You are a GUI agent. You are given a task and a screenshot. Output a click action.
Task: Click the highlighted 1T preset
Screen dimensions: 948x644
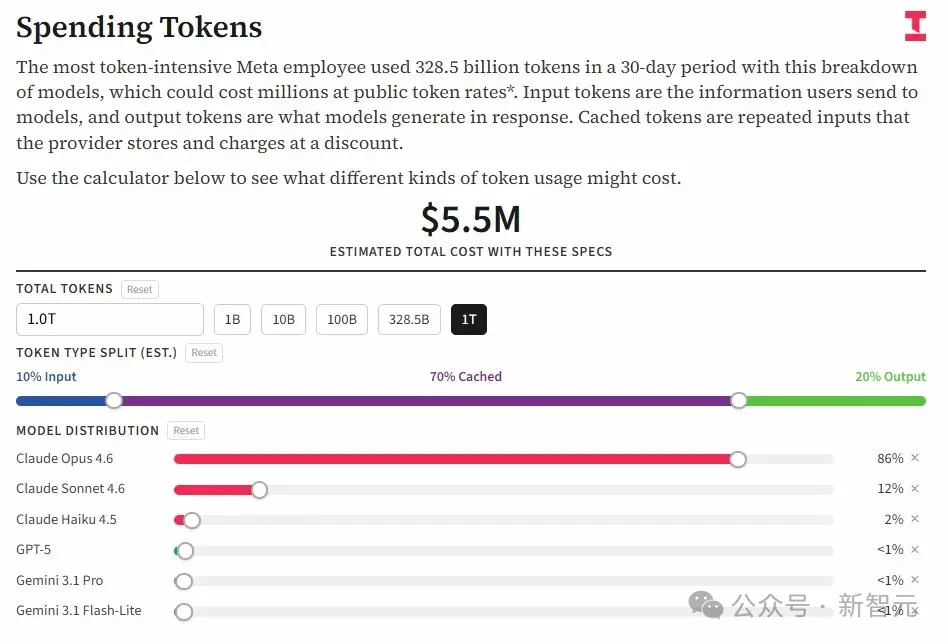tap(469, 319)
